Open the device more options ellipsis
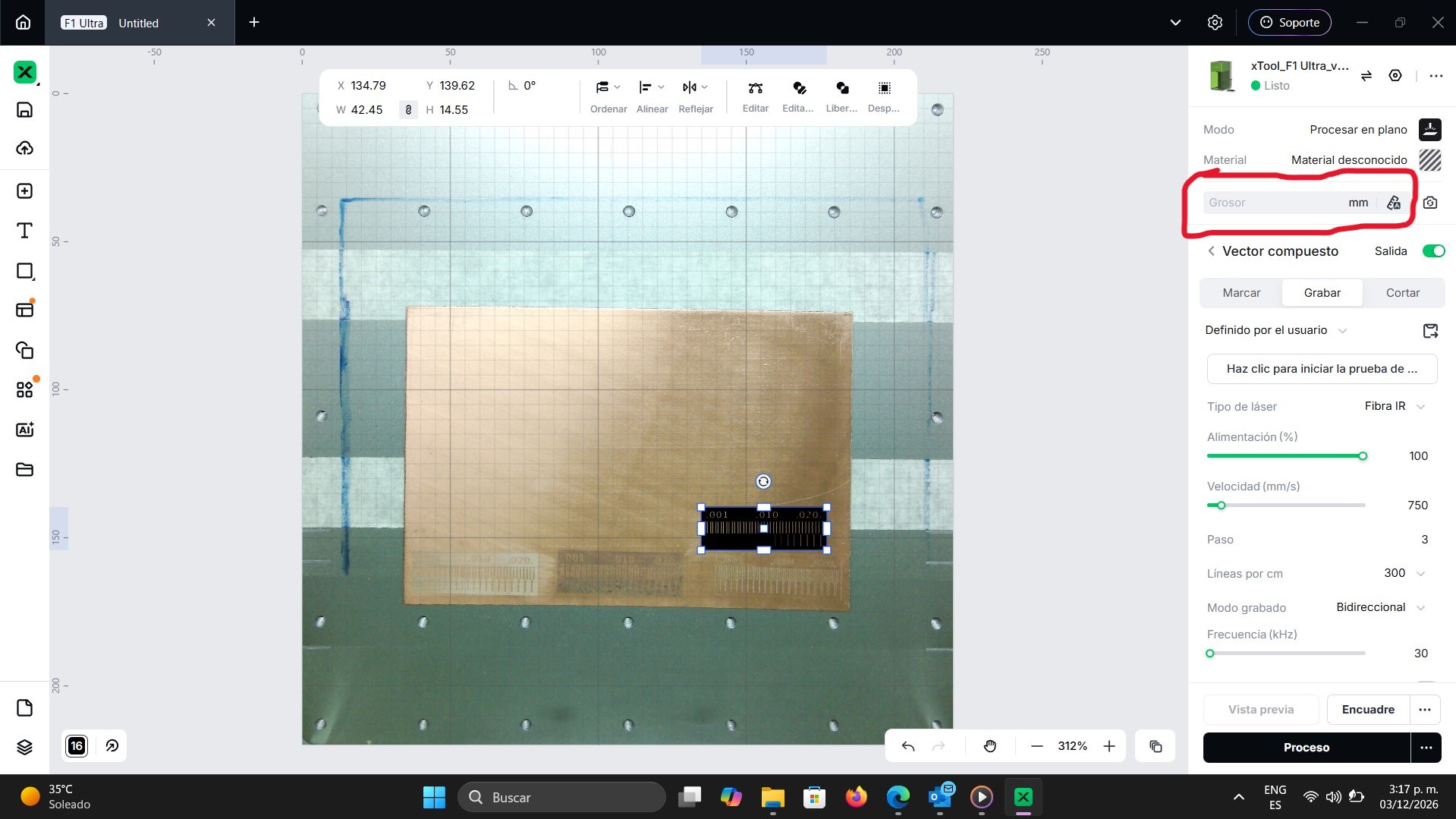 pyautogui.click(x=1436, y=76)
